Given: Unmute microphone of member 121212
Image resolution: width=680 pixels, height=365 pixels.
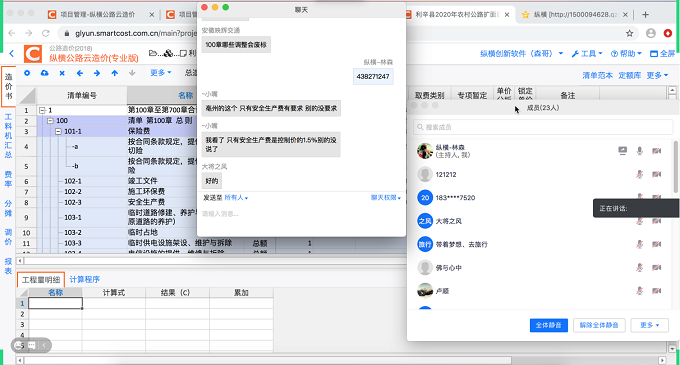Looking at the screenshot, I should 639,174.
